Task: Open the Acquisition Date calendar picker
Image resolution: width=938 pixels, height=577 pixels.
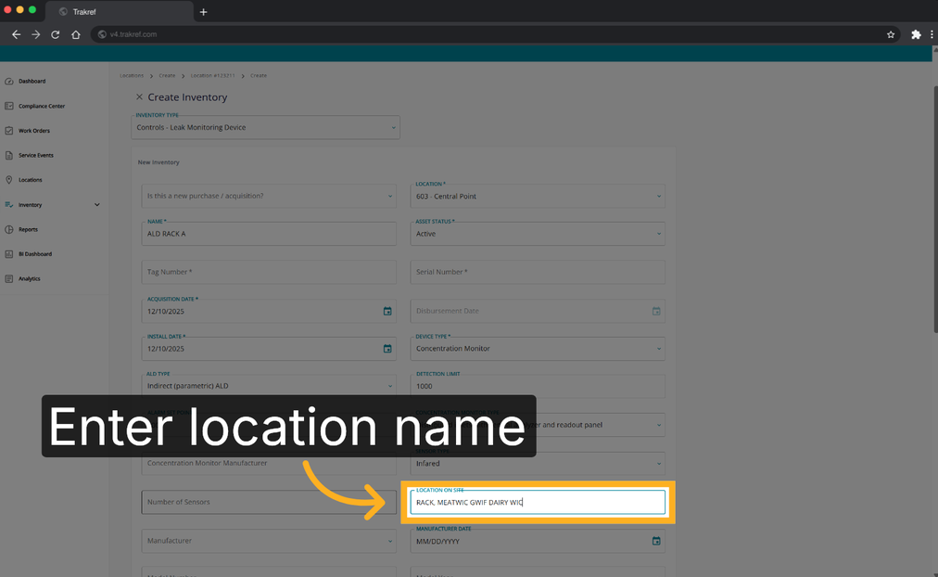Action: [x=387, y=311]
